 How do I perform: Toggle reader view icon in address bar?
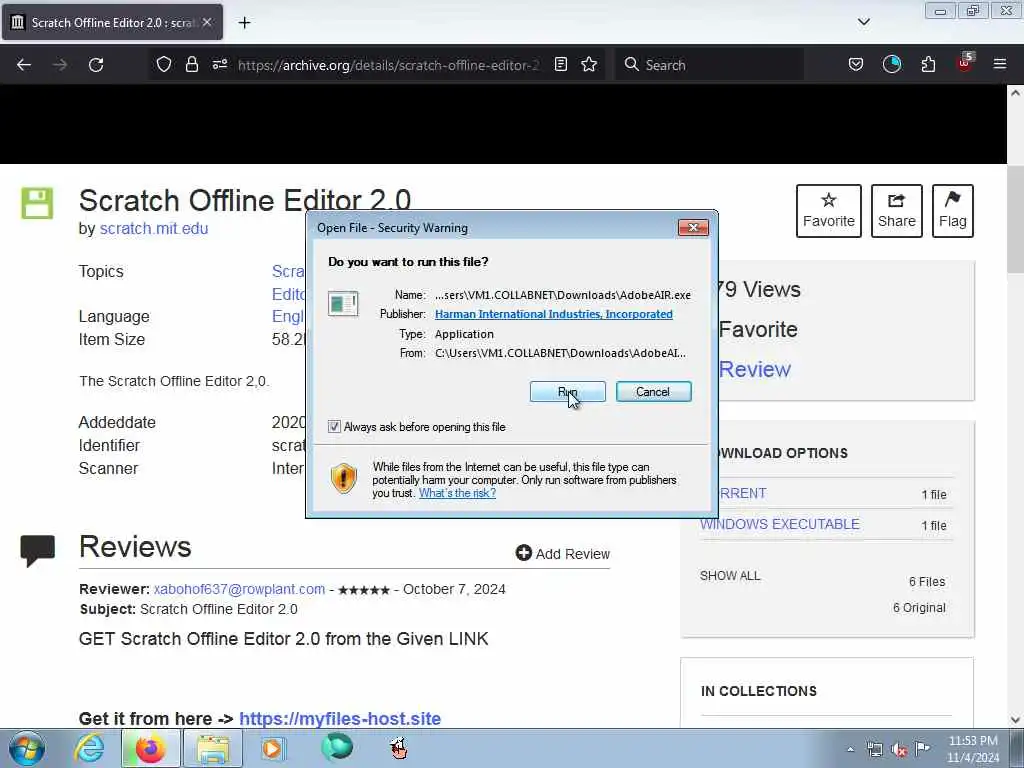coord(560,64)
